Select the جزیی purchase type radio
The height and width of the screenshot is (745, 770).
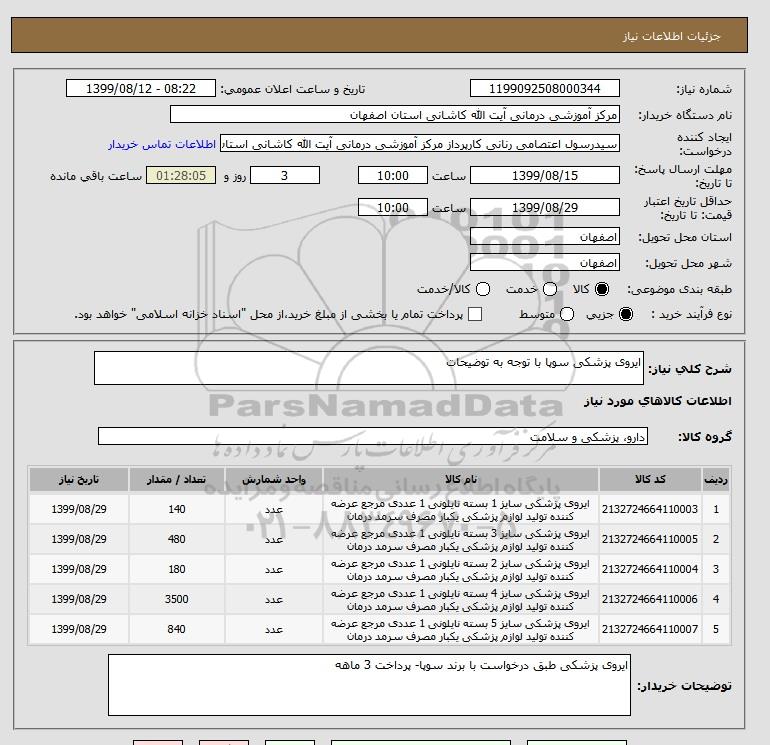(x=626, y=314)
